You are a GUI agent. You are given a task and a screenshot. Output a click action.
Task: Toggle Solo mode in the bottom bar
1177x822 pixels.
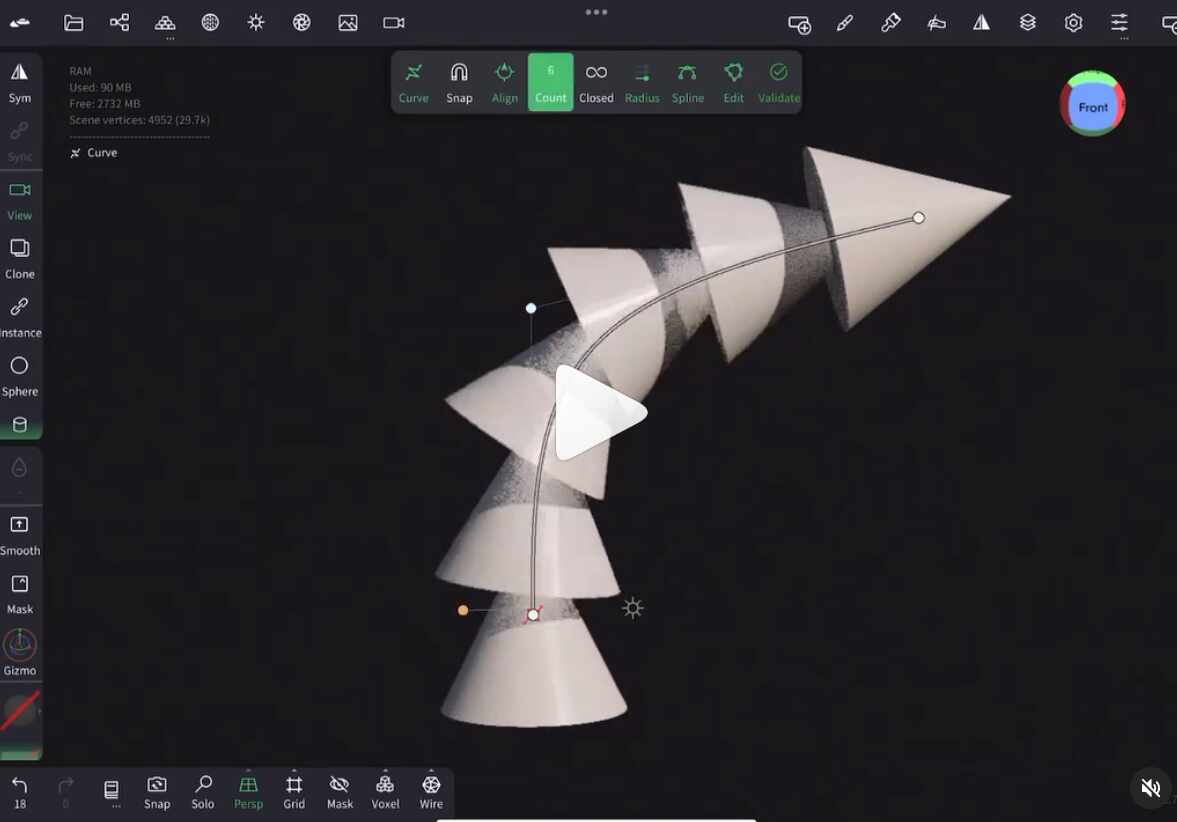coord(203,790)
